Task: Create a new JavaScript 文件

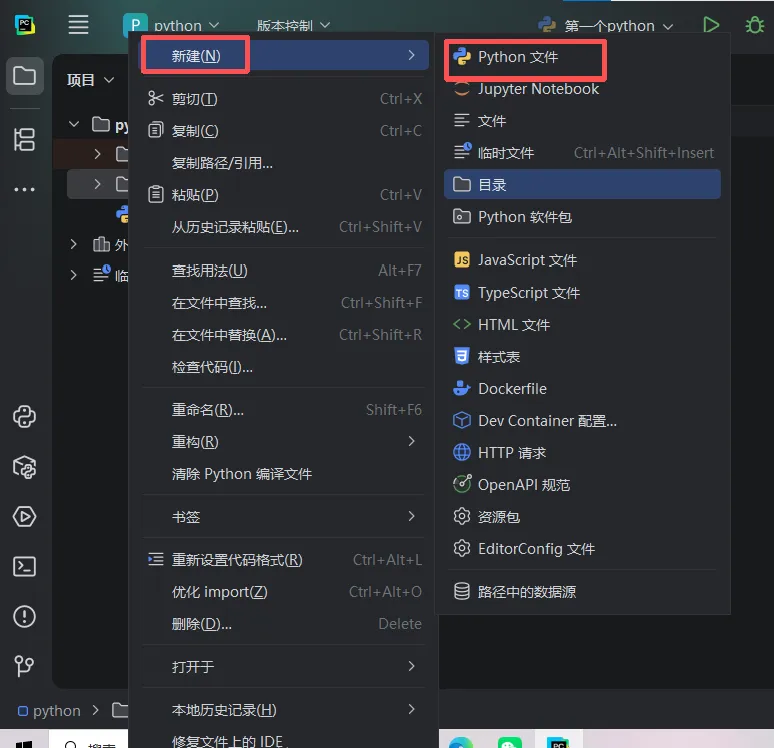Action: [582, 260]
